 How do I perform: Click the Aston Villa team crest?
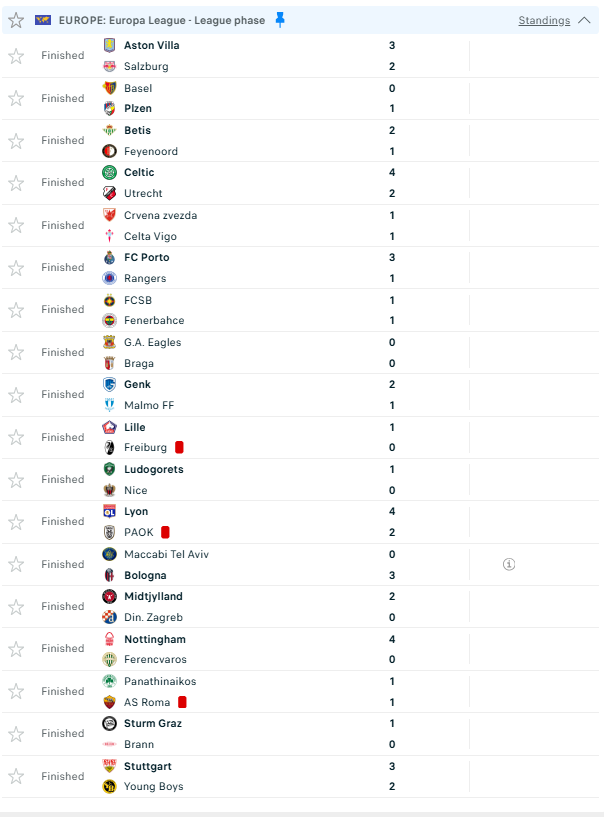pos(110,45)
